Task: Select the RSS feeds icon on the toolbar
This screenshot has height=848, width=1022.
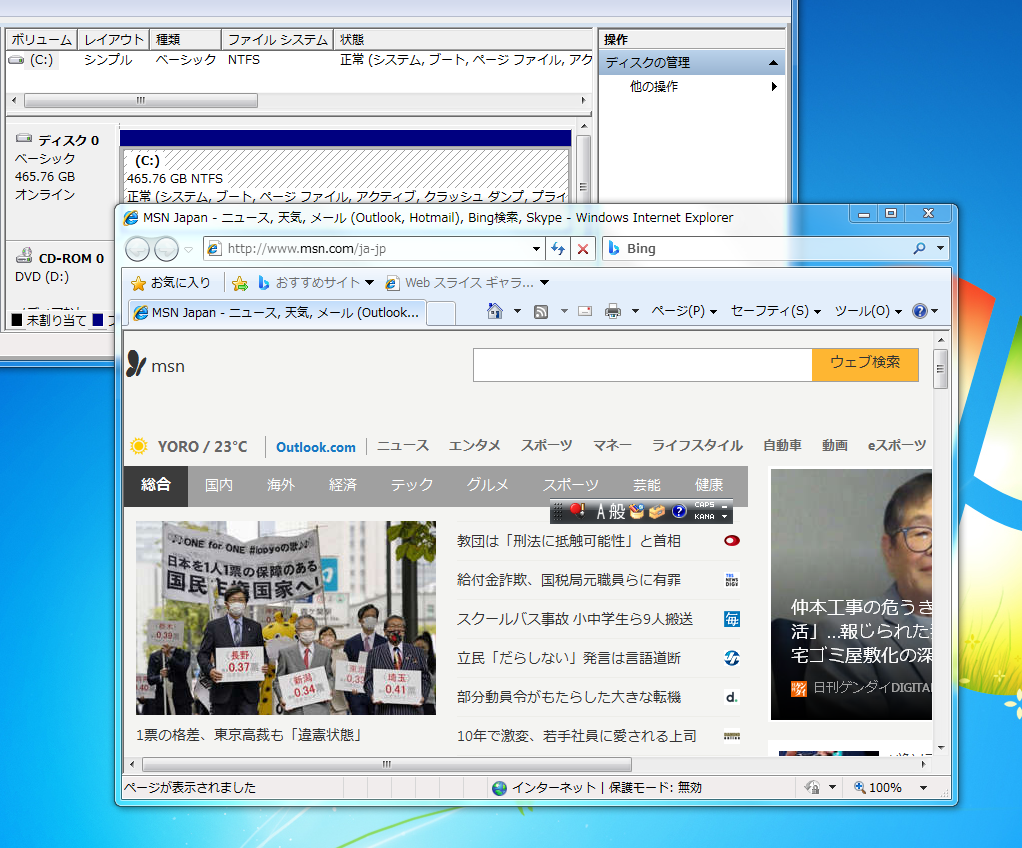Action: click(540, 311)
